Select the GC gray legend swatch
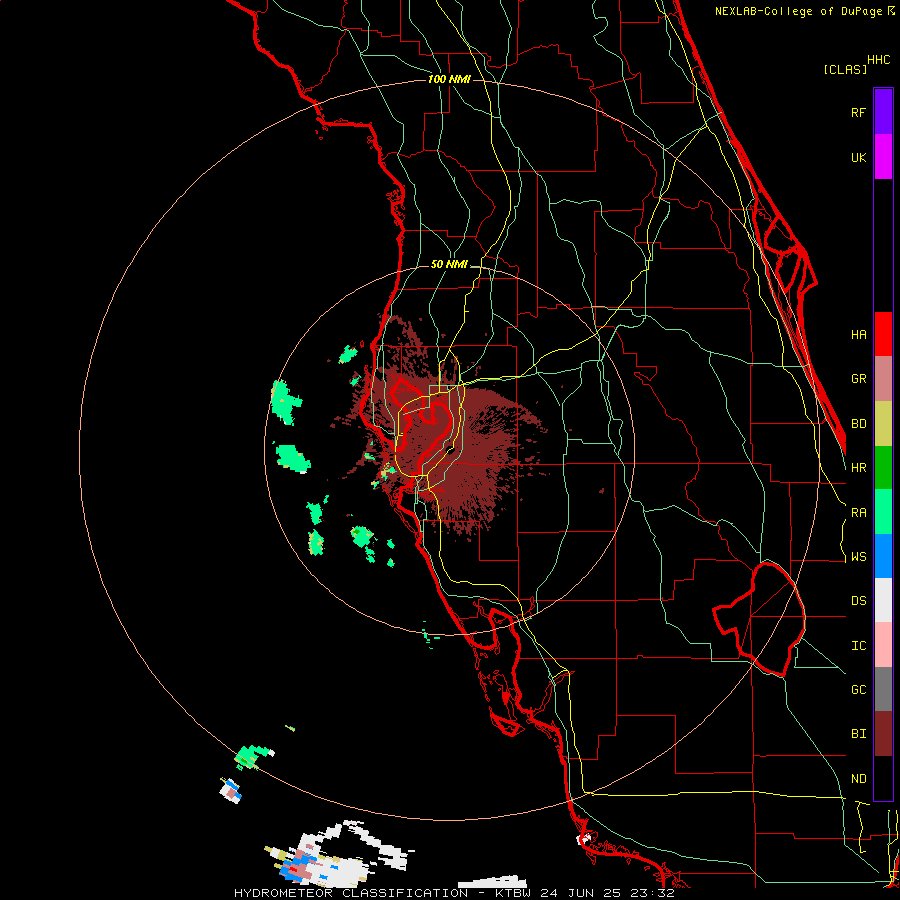Viewport: 900px width, 900px height. click(x=883, y=689)
